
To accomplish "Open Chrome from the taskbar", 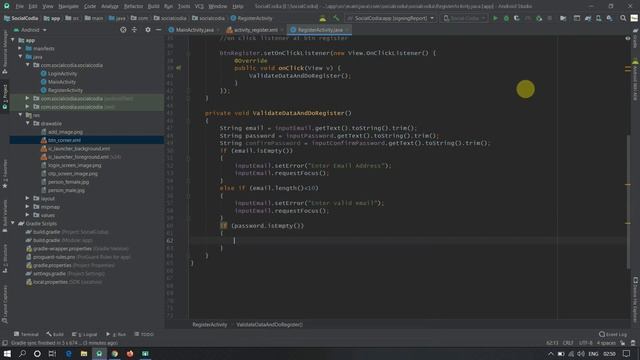I will [115, 353].
